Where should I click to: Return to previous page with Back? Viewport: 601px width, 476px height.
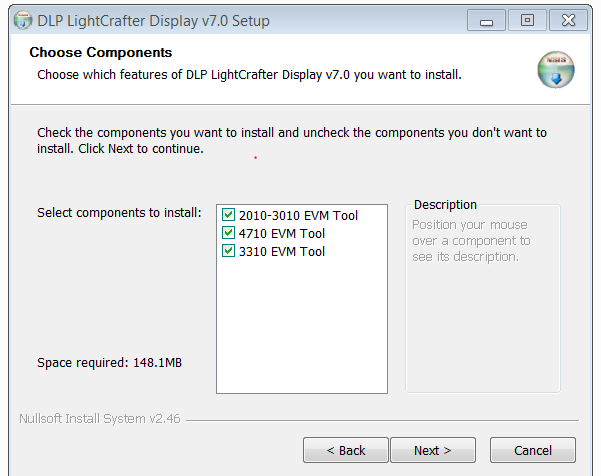346,450
